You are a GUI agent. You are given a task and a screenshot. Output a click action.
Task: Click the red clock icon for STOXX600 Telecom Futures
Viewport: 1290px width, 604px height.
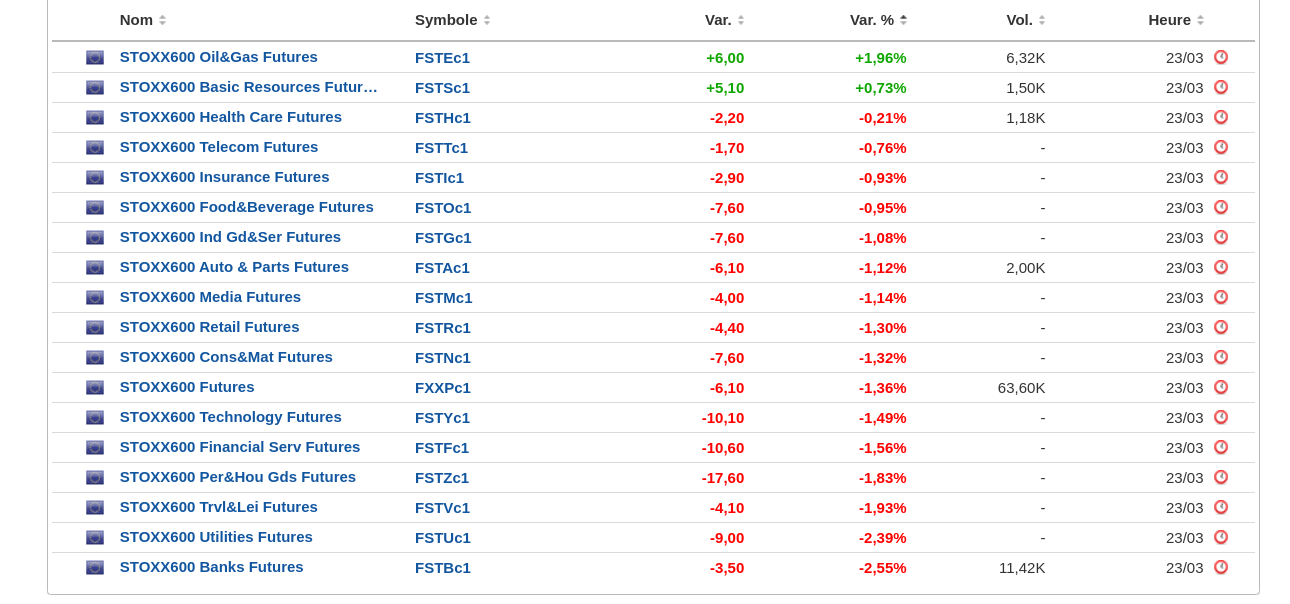coord(1220,147)
